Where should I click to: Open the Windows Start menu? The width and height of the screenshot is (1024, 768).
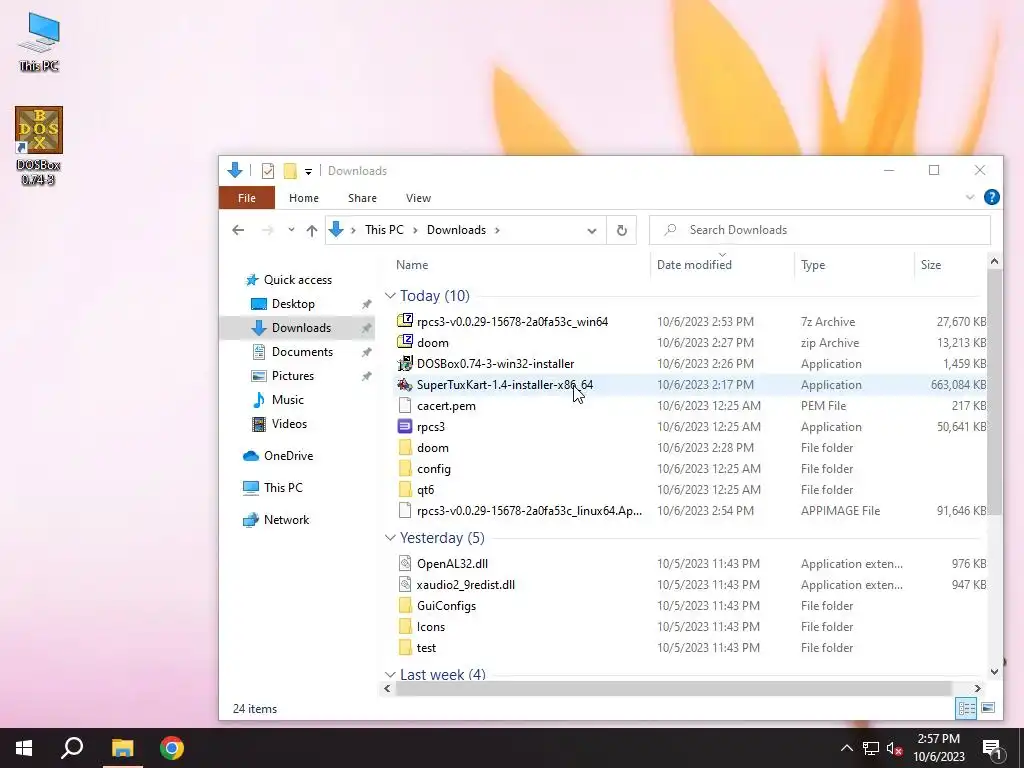pyautogui.click(x=24, y=748)
